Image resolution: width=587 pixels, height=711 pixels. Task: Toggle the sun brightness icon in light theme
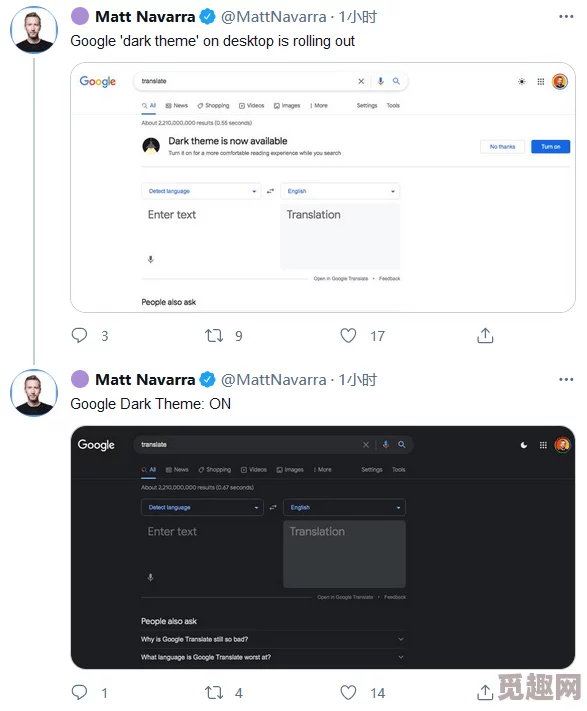(522, 82)
